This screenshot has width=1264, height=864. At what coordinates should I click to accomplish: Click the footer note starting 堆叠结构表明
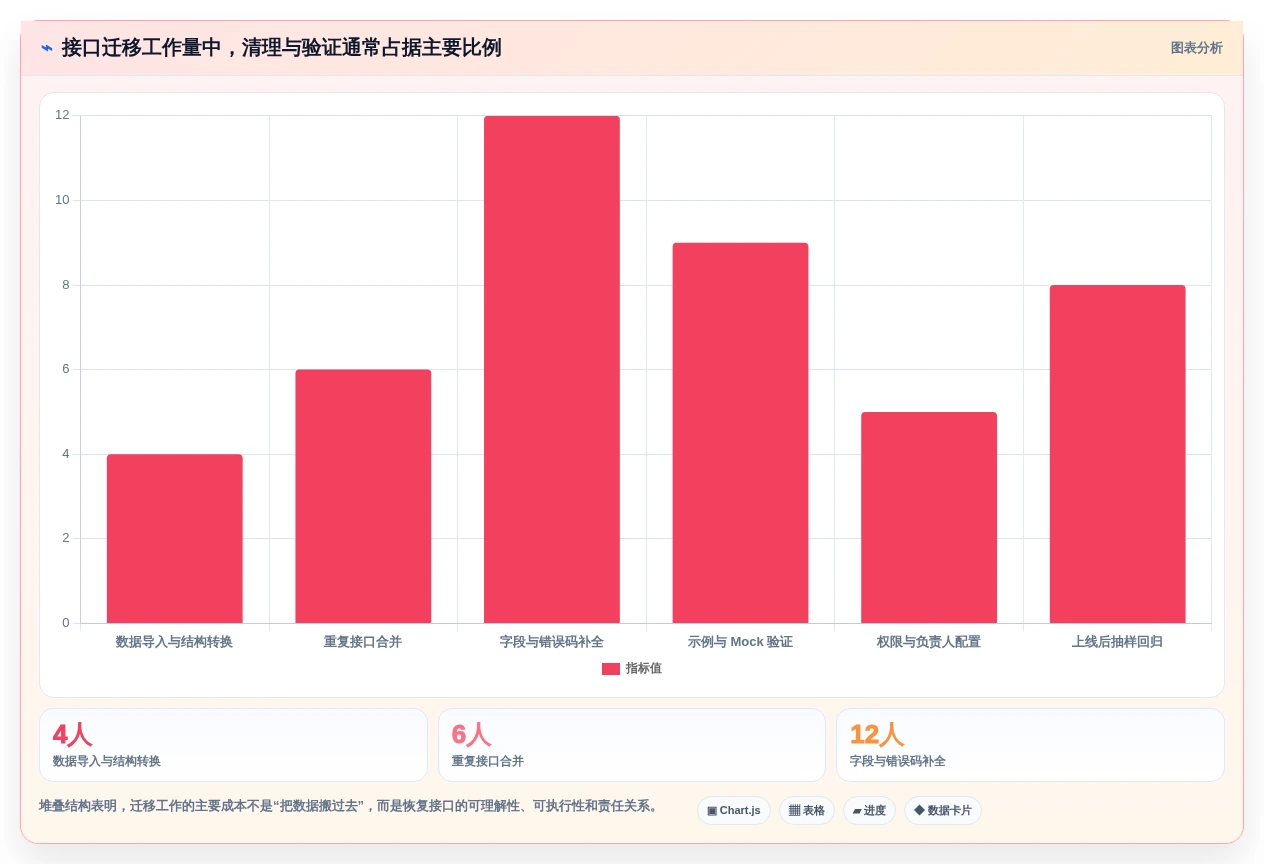click(350, 806)
